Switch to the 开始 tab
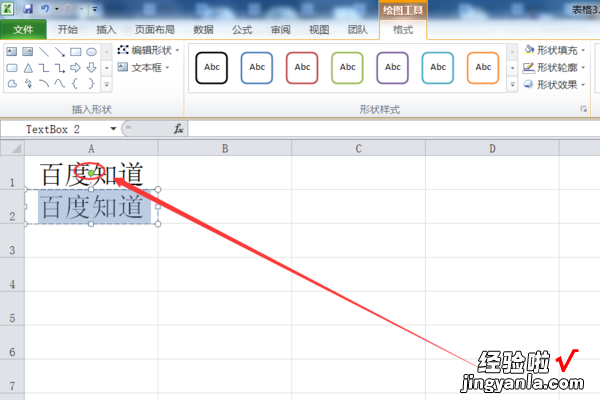600x400 pixels. pyautogui.click(x=68, y=29)
